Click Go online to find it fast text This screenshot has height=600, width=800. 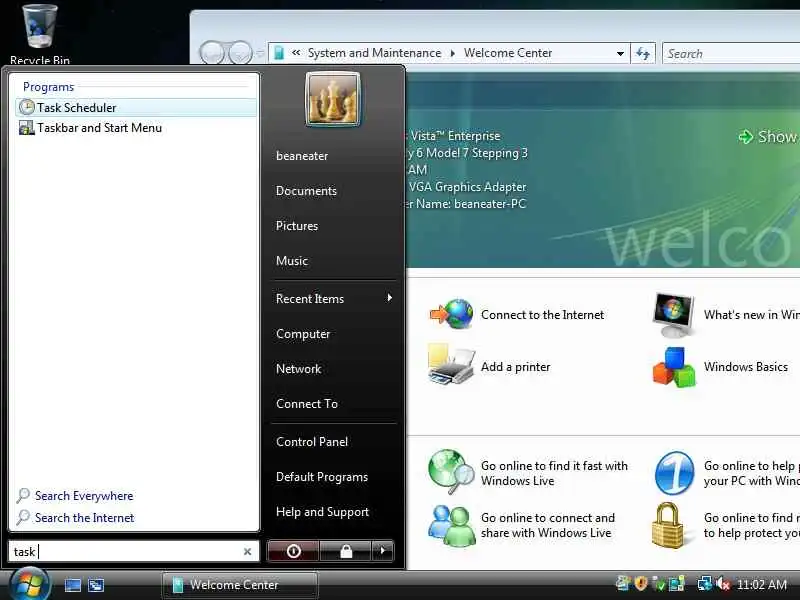click(554, 473)
